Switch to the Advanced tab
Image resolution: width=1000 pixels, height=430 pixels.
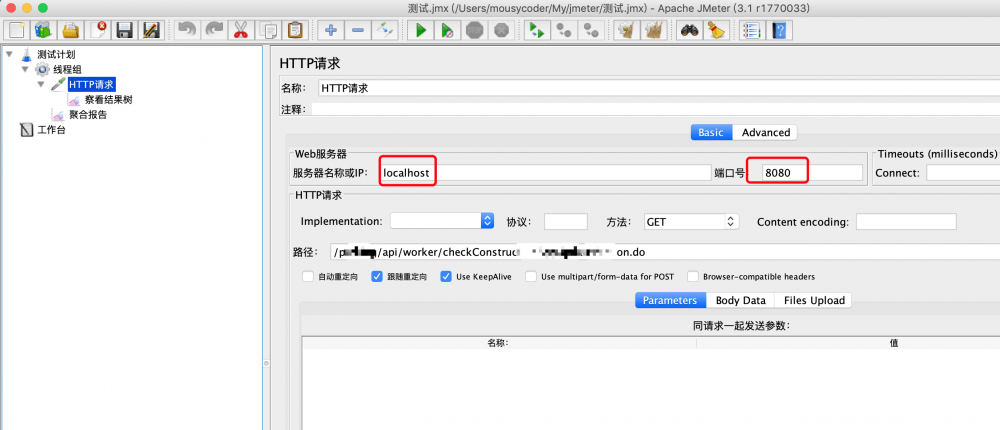pos(765,132)
